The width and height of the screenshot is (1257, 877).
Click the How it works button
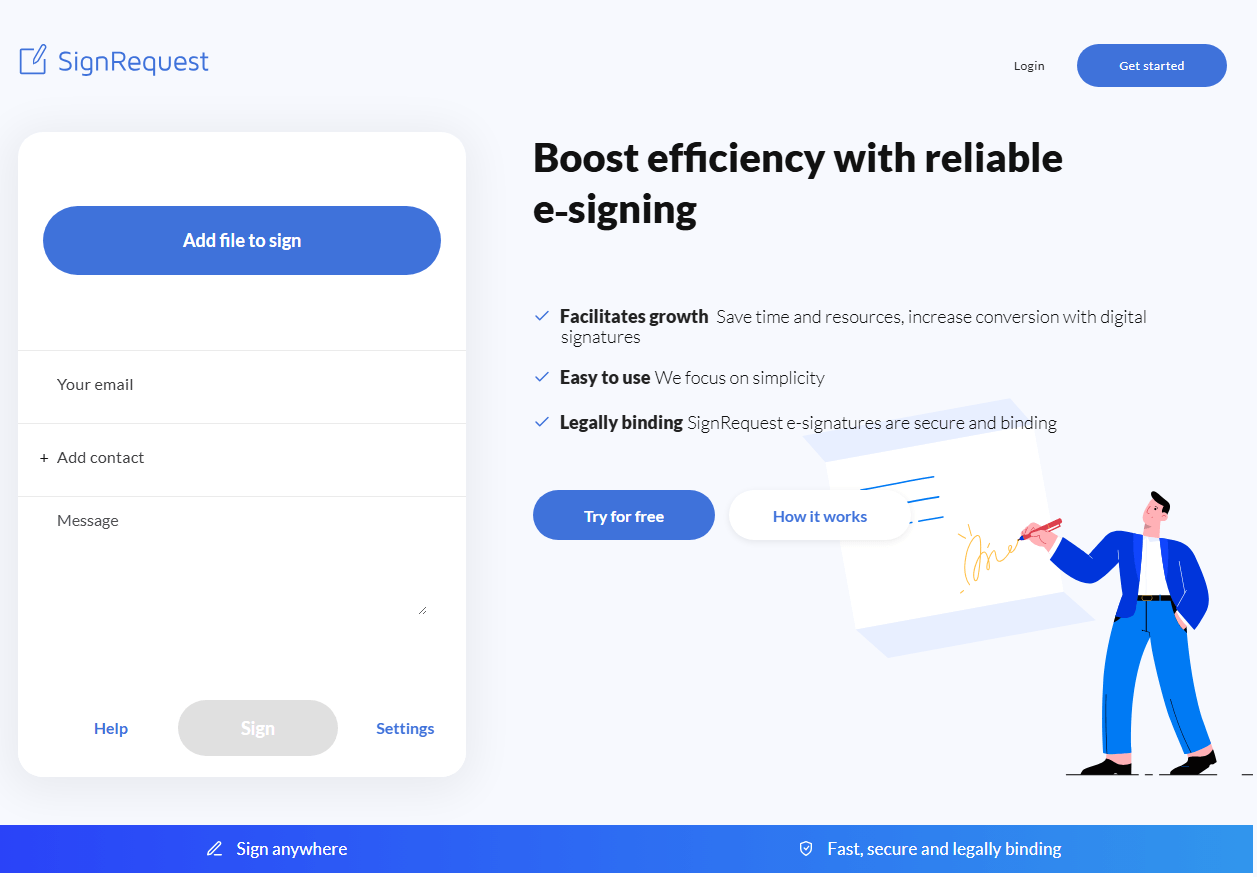(820, 515)
